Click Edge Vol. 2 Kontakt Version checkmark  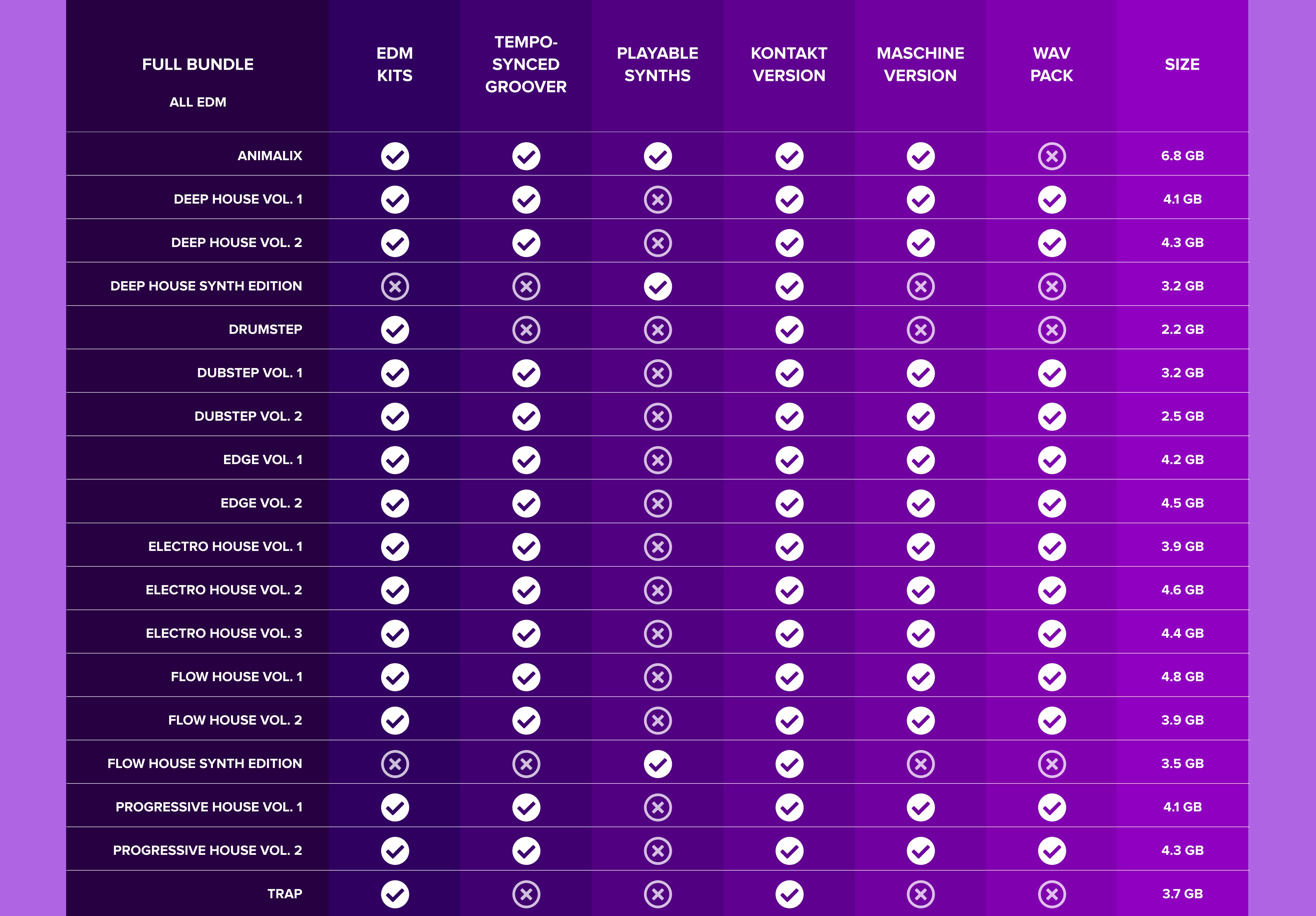pyautogui.click(x=789, y=504)
